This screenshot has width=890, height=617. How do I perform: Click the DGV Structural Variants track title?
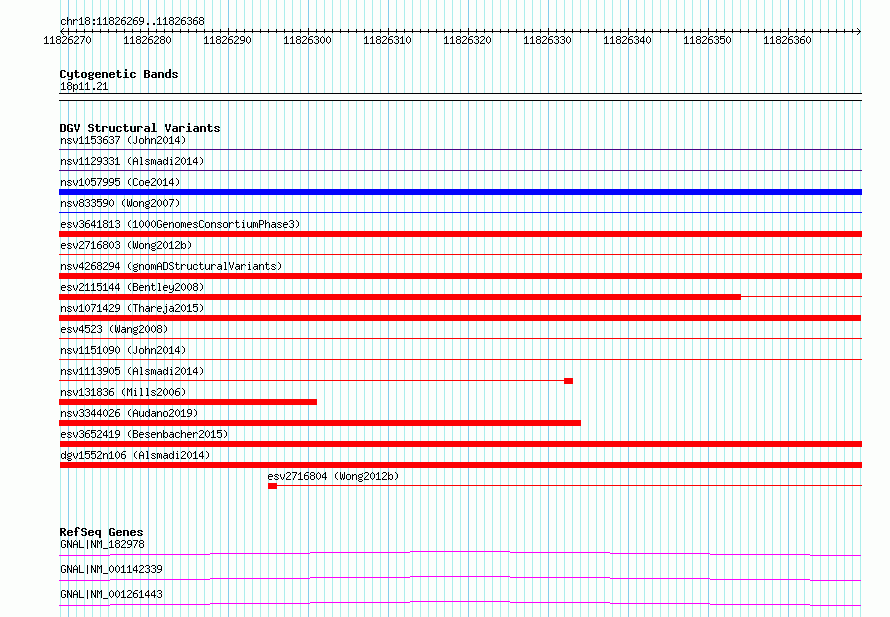point(140,128)
